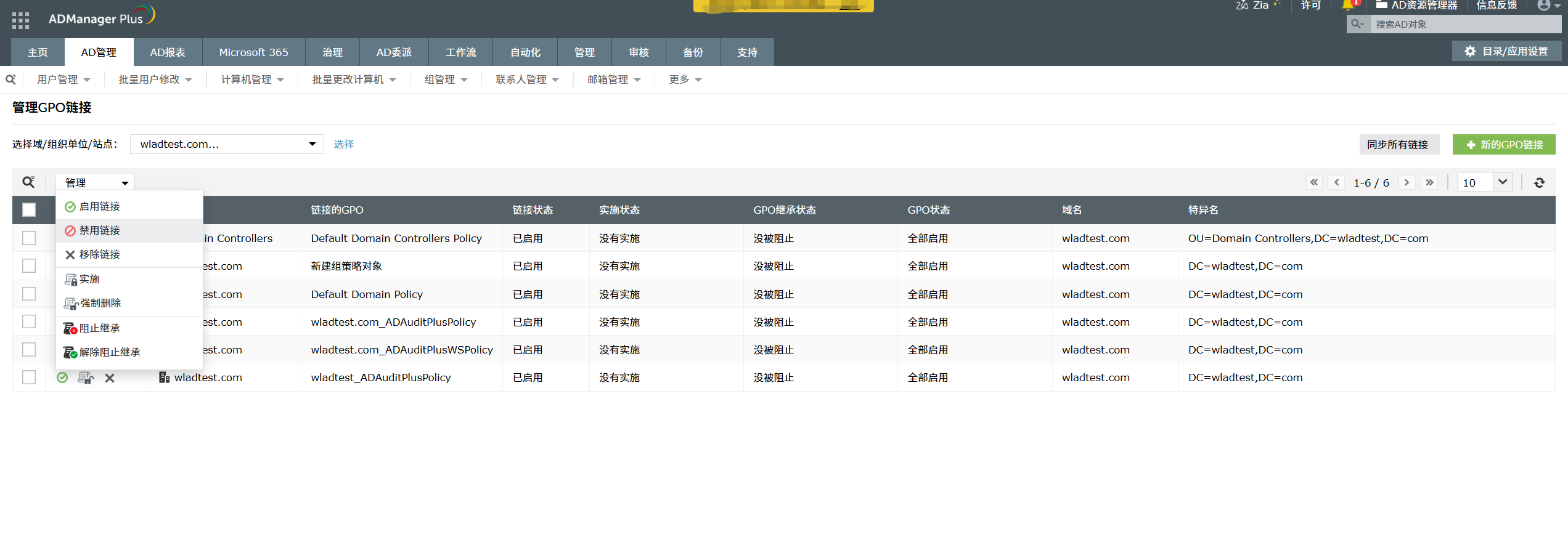The width and height of the screenshot is (1568, 545).
Task: Go to the next page arrow
Action: [x=1407, y=183]
